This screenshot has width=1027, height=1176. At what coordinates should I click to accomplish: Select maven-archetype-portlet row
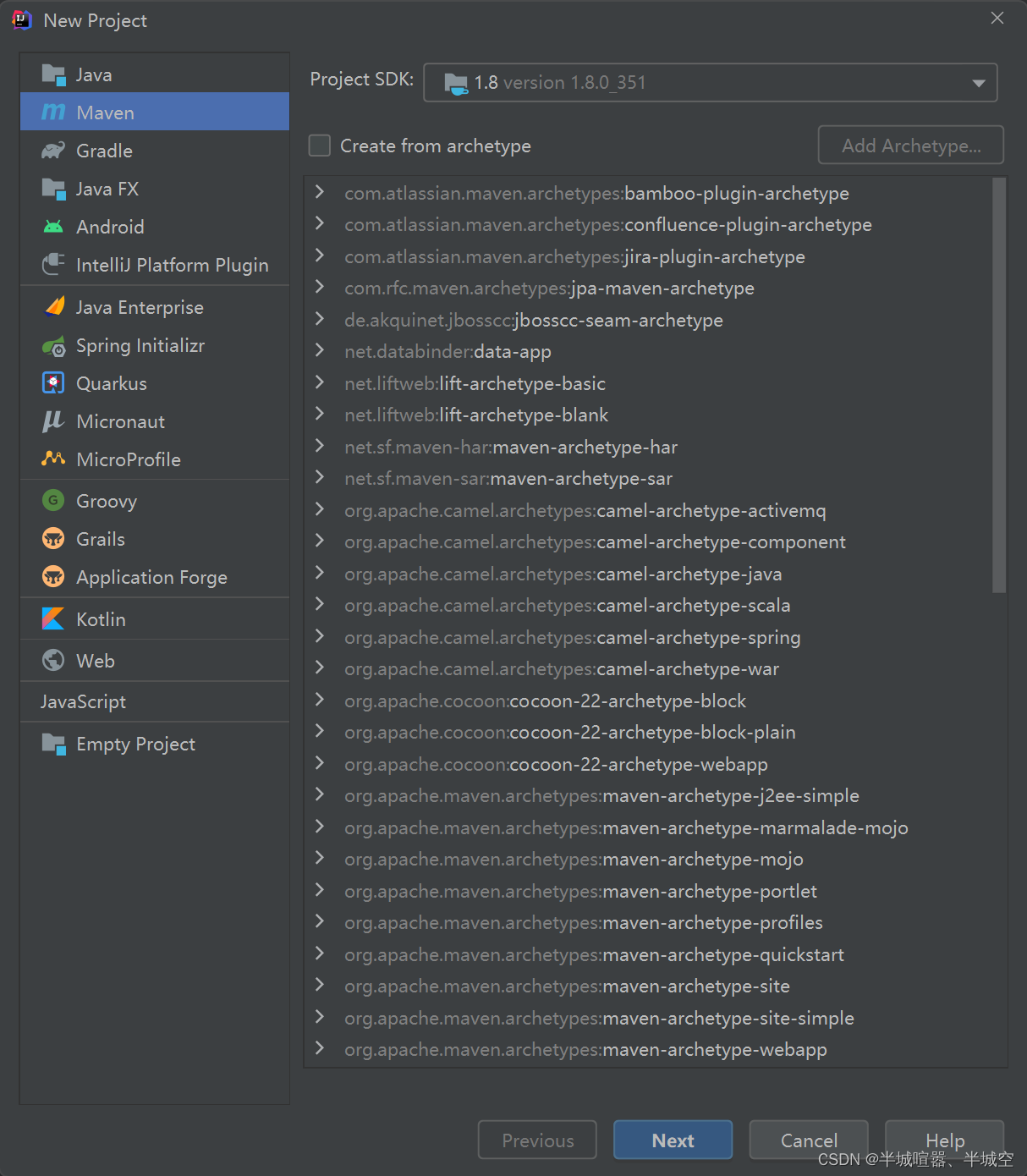[x=648, y=891]
